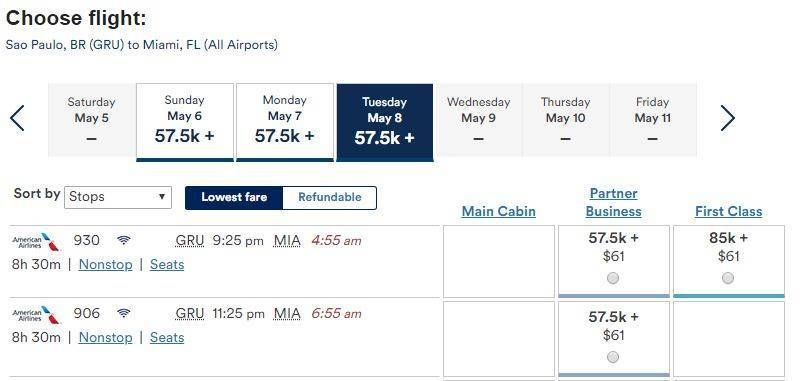The width and height of the screenshot is (804, 381).
Task: View Nonstop details for flight 906
Action: (x=105, y=337)
